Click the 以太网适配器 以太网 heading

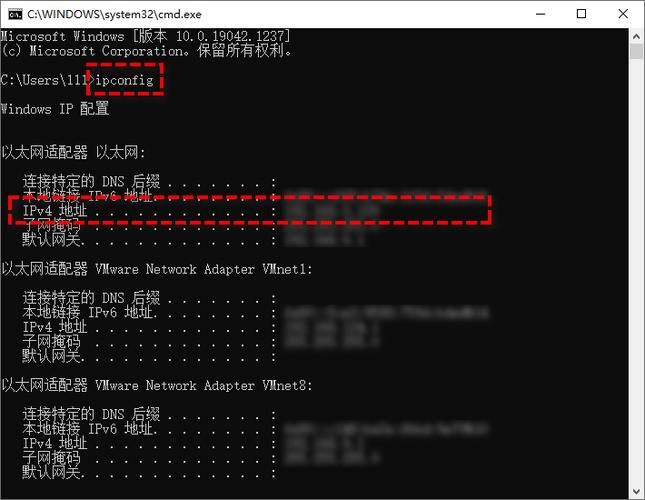73,153
